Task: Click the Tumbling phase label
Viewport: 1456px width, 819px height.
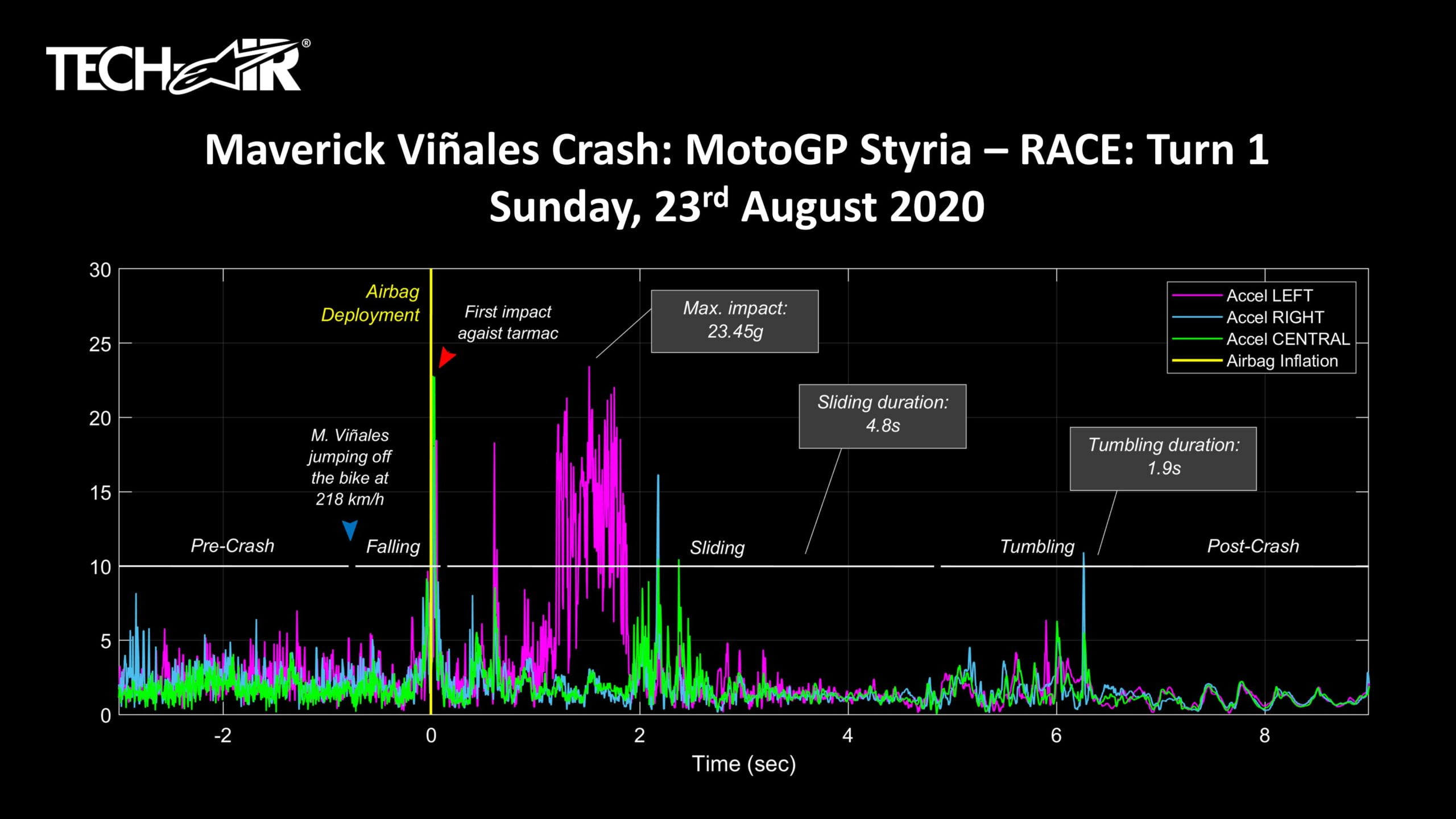Action: click(x=1037, y=547)
